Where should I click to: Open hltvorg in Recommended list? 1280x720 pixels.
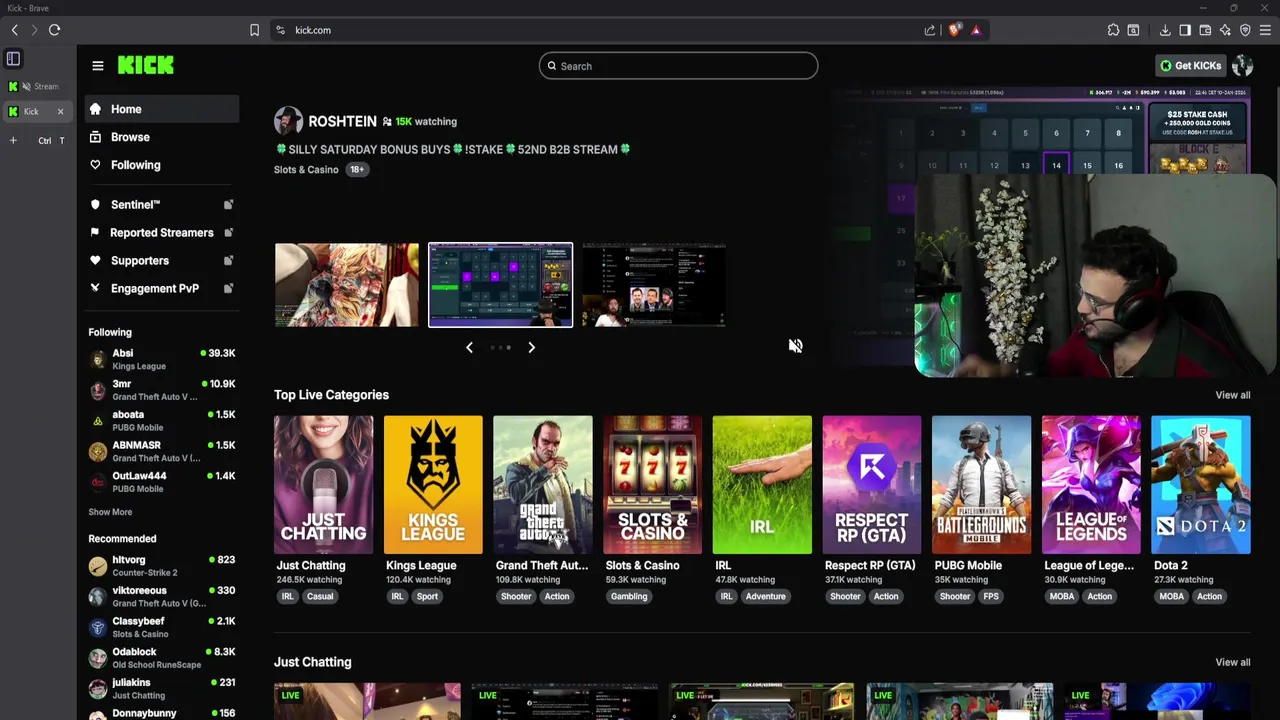[x=162, y=566]
